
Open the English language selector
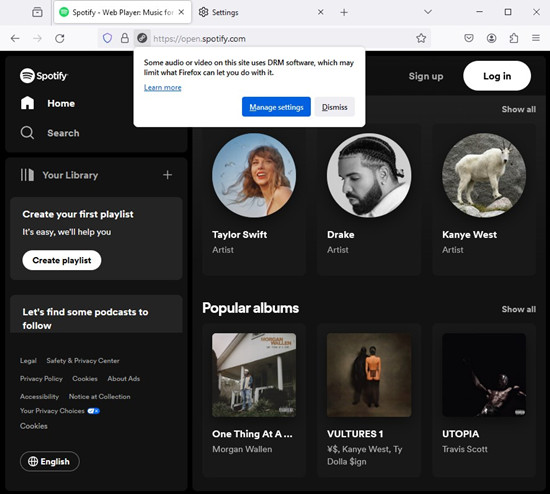pos(50,461)
